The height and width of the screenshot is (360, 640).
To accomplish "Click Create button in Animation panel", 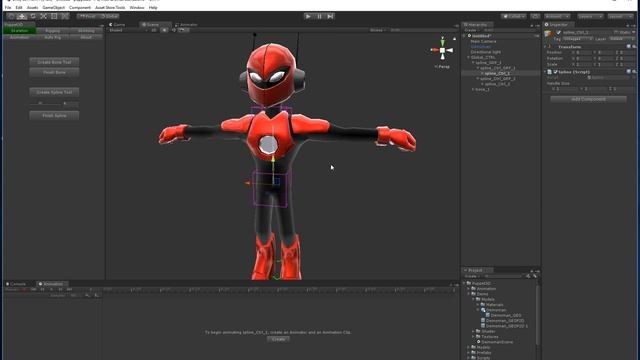I will (x=278, y=339).
